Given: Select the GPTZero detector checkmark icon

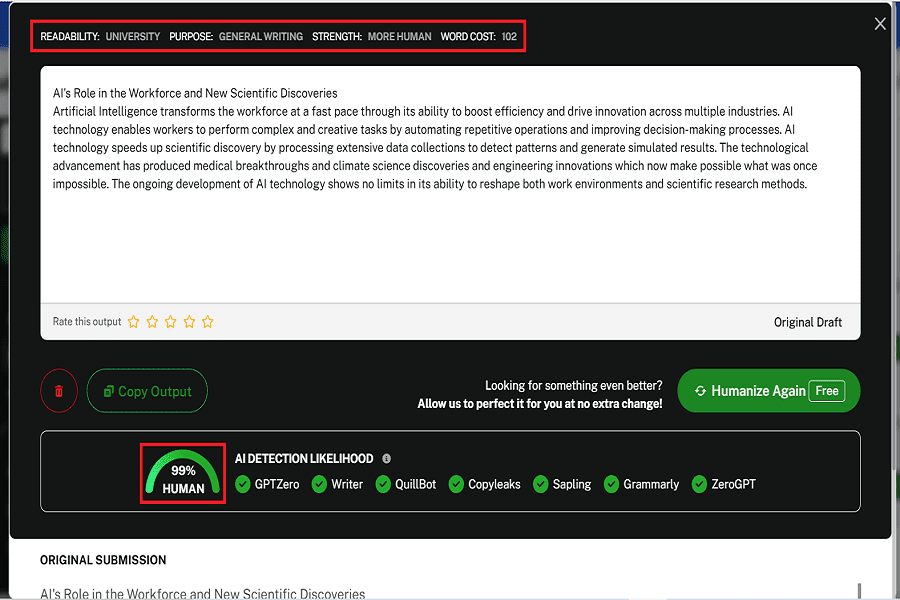Looking at the screenshot, I should tap(241, 484).
